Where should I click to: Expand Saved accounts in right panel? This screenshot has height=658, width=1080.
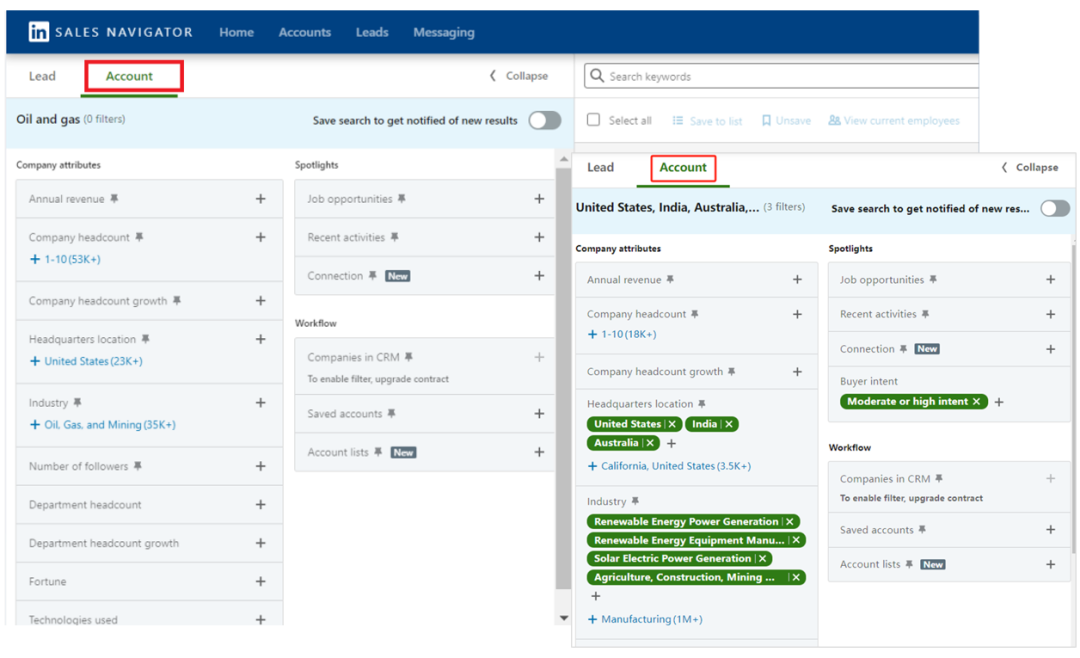click(1050, 530)
